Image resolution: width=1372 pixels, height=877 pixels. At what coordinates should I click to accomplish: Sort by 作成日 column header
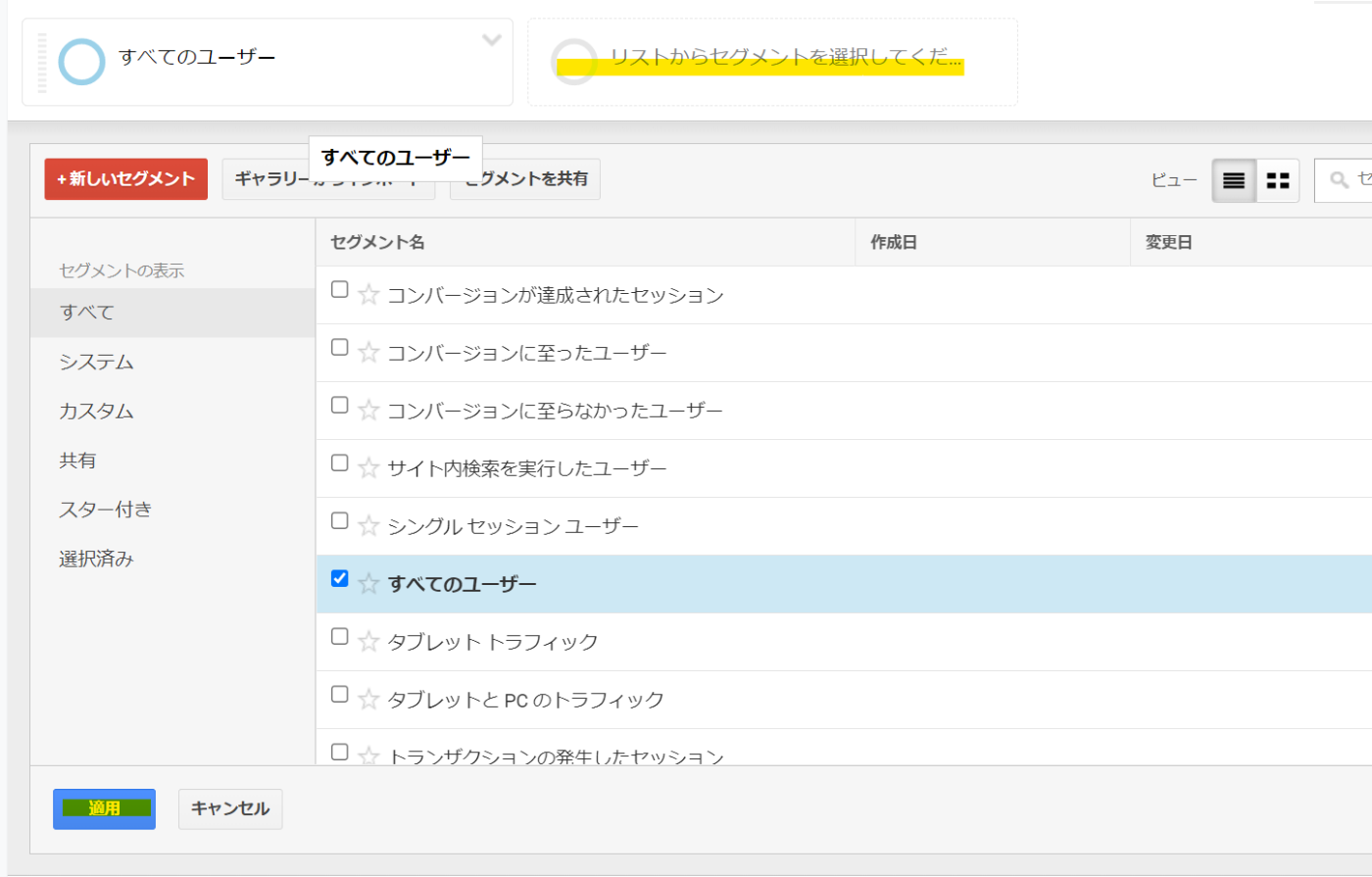tap(993, 242)
